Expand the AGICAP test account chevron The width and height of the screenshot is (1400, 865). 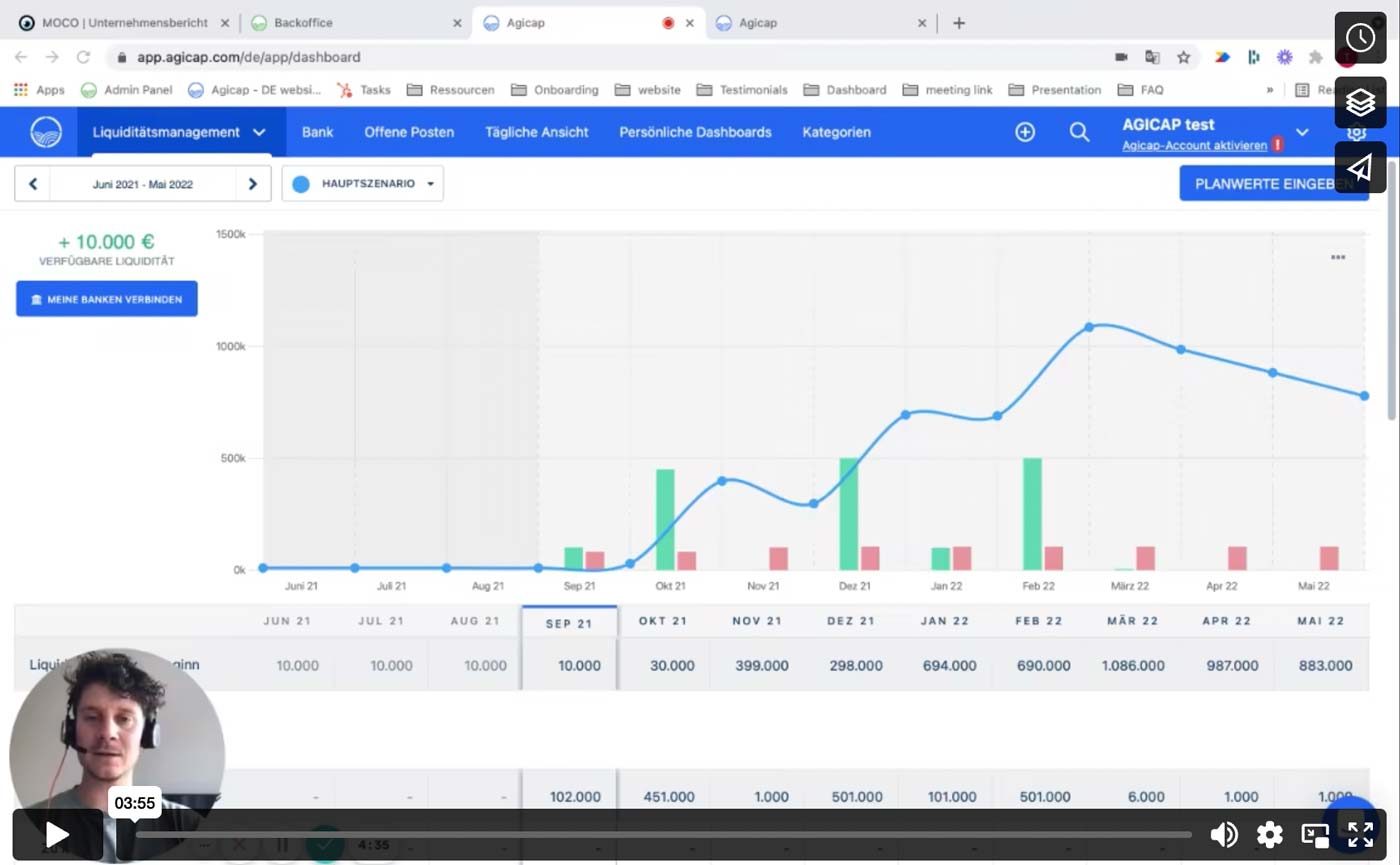[x=1302, y=132]
